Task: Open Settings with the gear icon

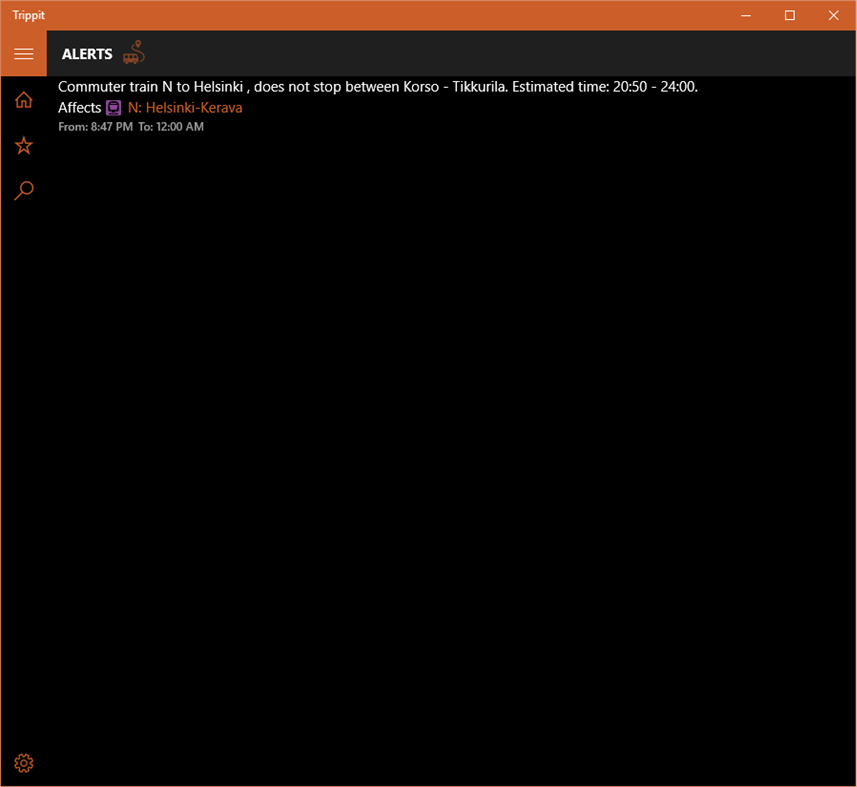Action: (23, 762)
